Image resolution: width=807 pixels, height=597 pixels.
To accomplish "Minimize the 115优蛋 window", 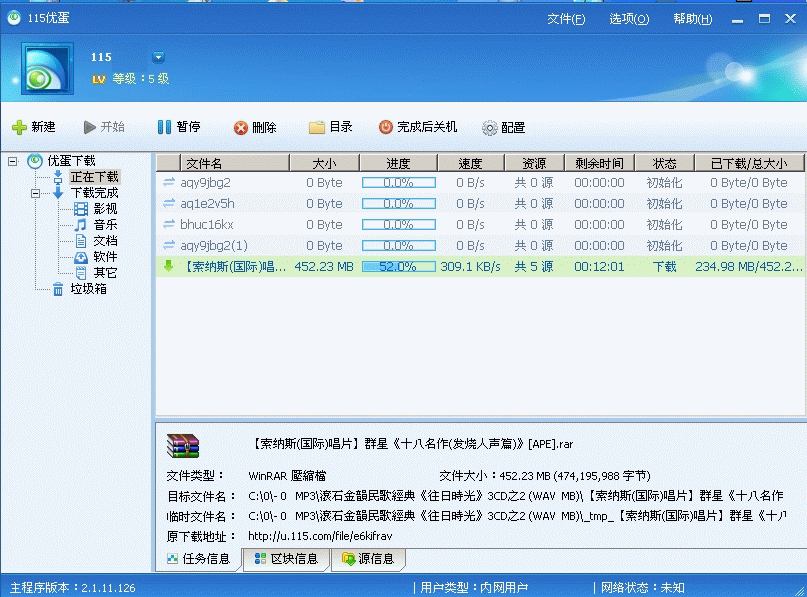I will coord(738,20).
